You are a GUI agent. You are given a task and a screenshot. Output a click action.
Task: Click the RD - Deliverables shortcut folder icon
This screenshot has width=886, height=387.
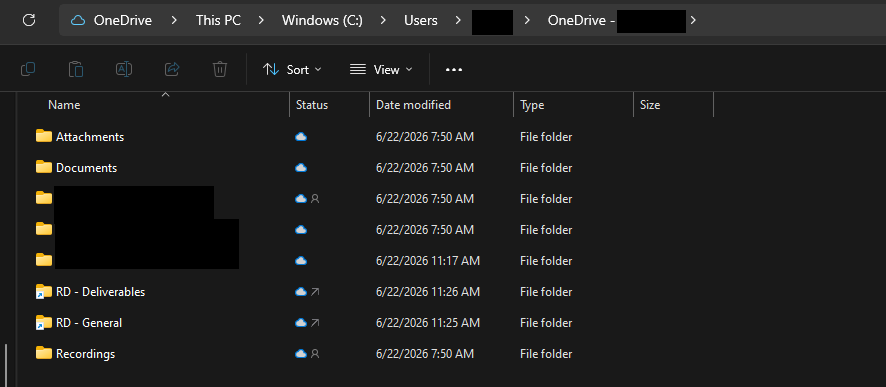[x=44, y=292]
